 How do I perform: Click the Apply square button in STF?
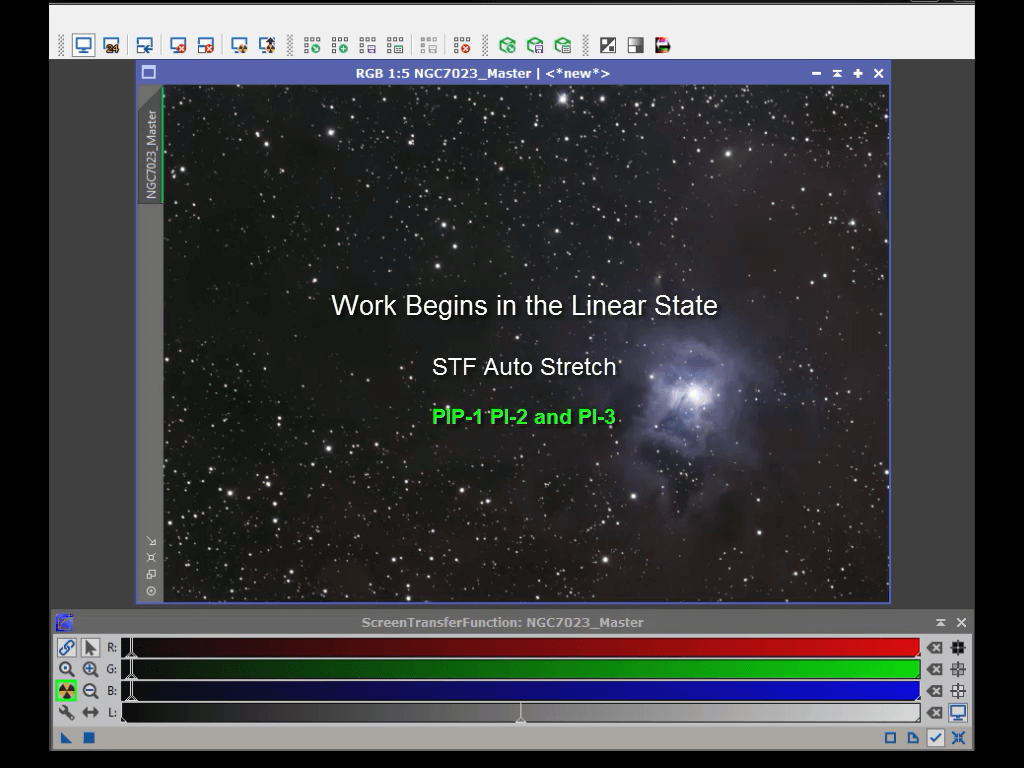(89, 738)
